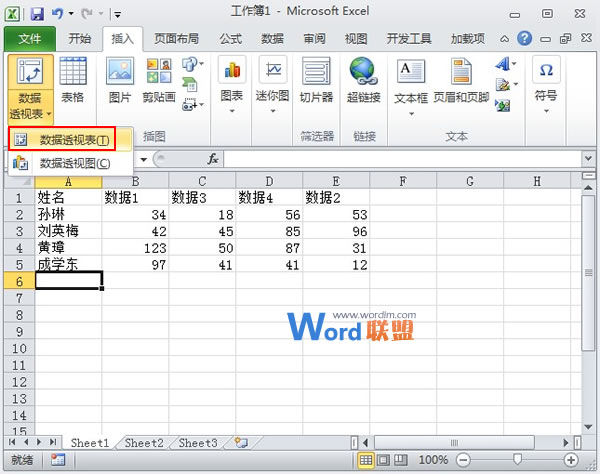Click the Save icon in quick access toolbar

(x=37, y=14)
